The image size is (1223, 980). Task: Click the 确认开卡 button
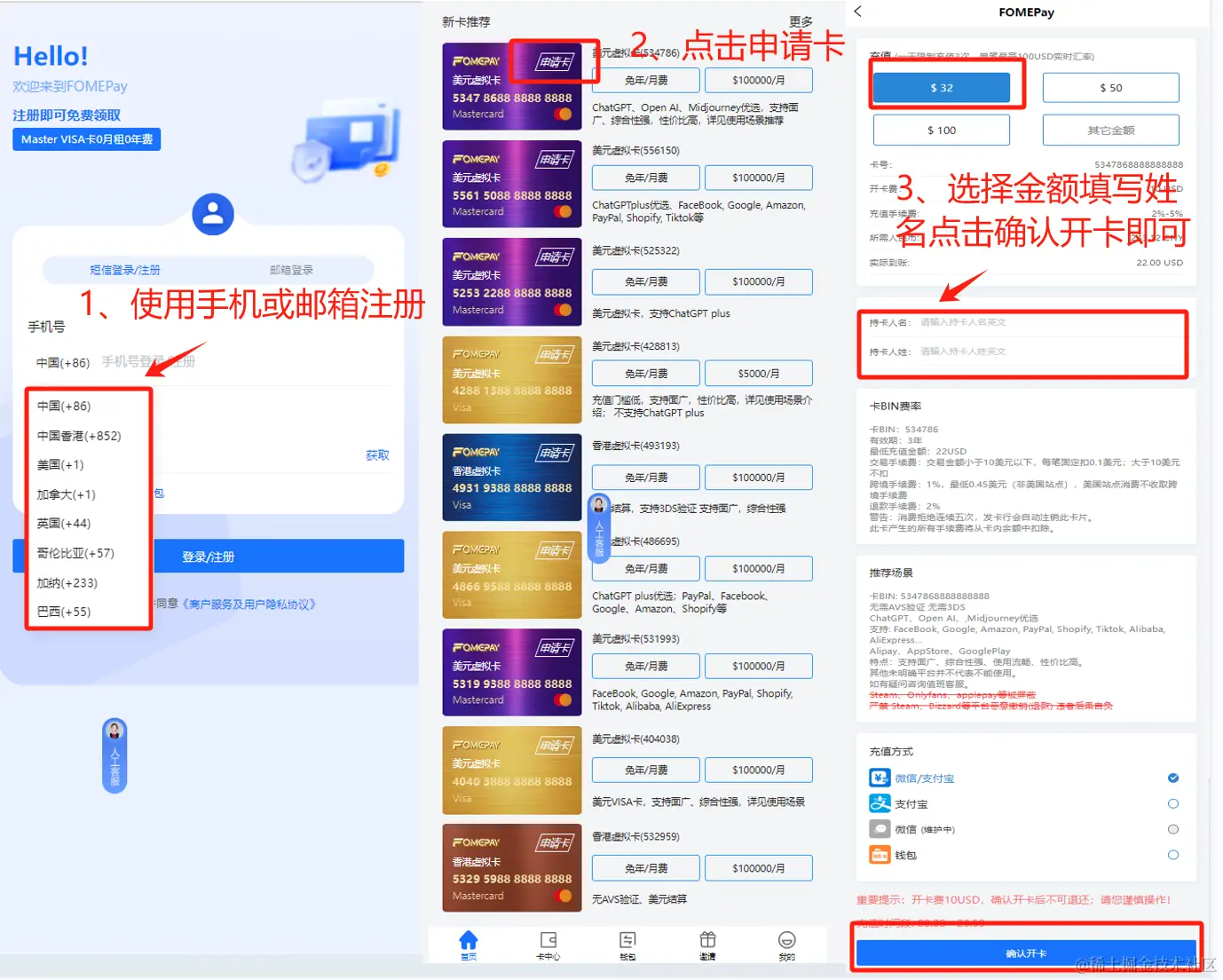click(1026, 953)
